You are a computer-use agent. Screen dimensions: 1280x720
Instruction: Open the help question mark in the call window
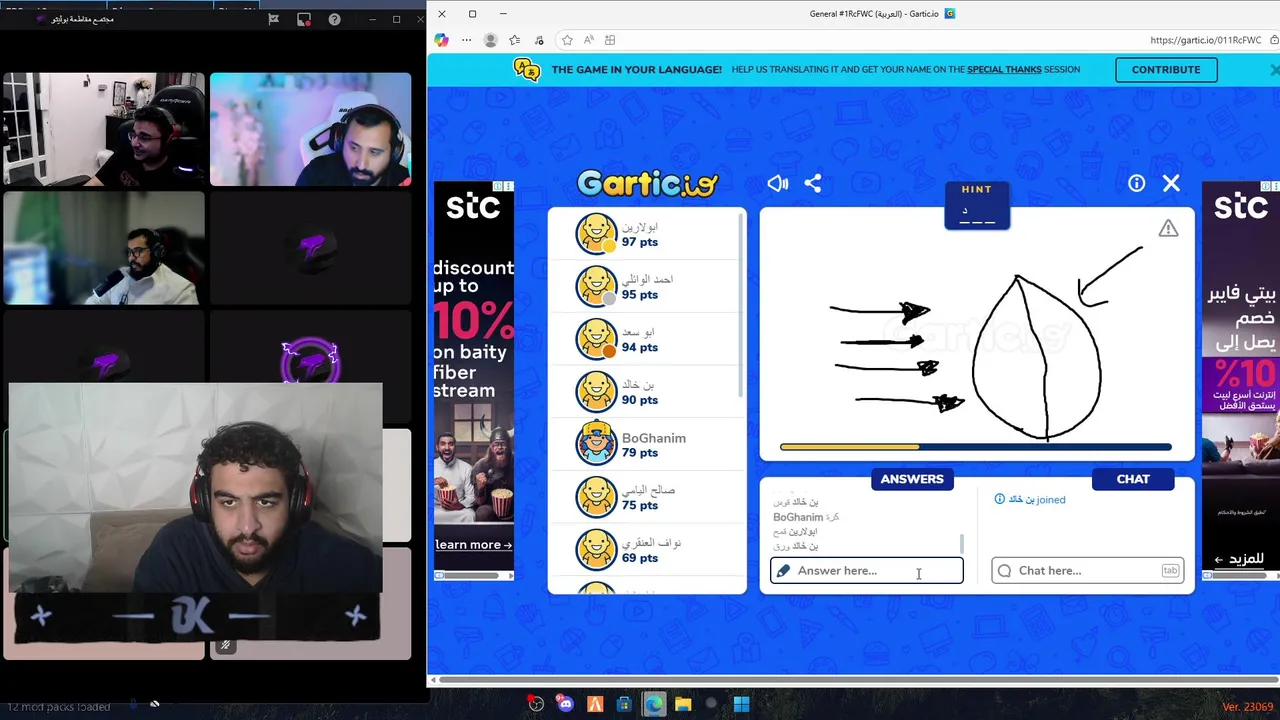pyautogui.click(x=334, y=19)
